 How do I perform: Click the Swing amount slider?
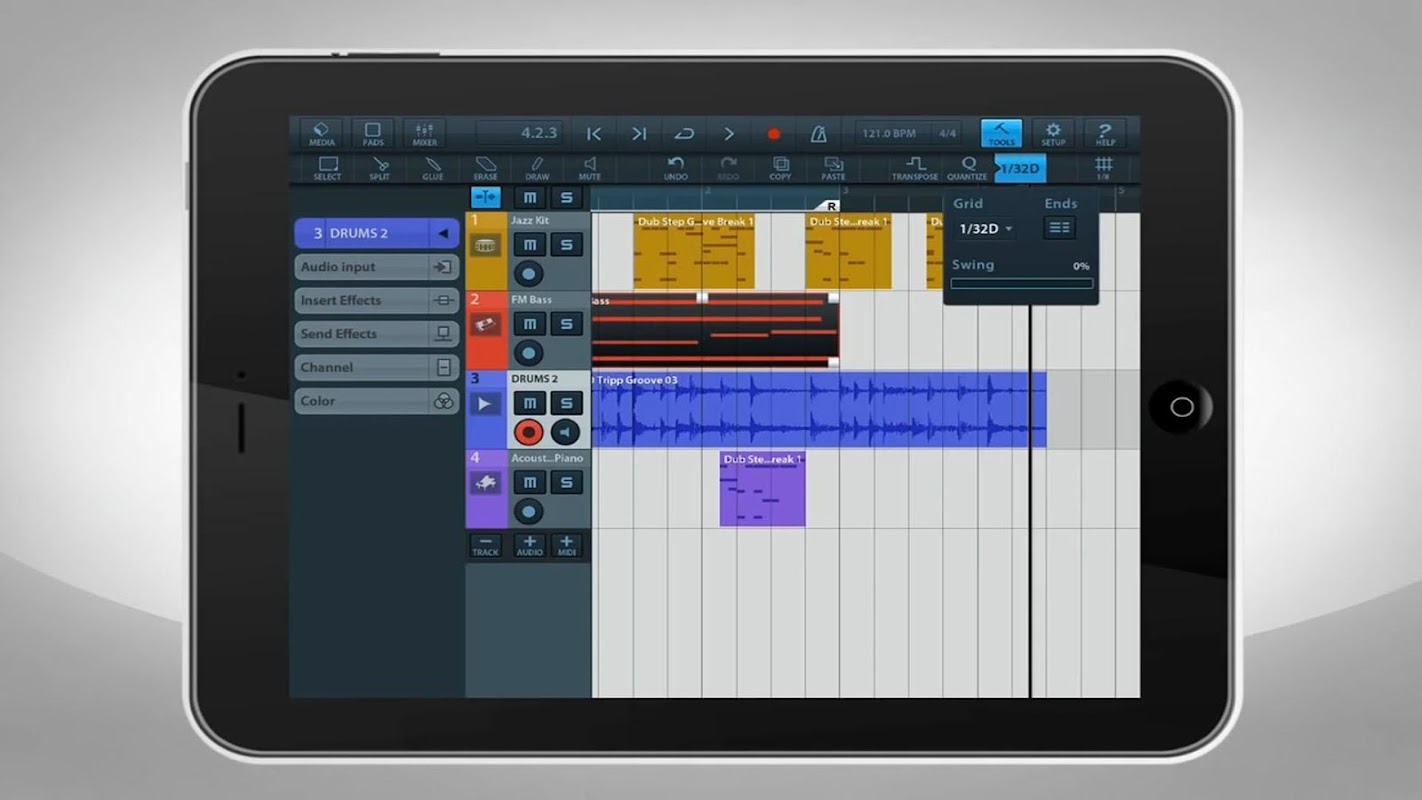tap(1021, 284)
